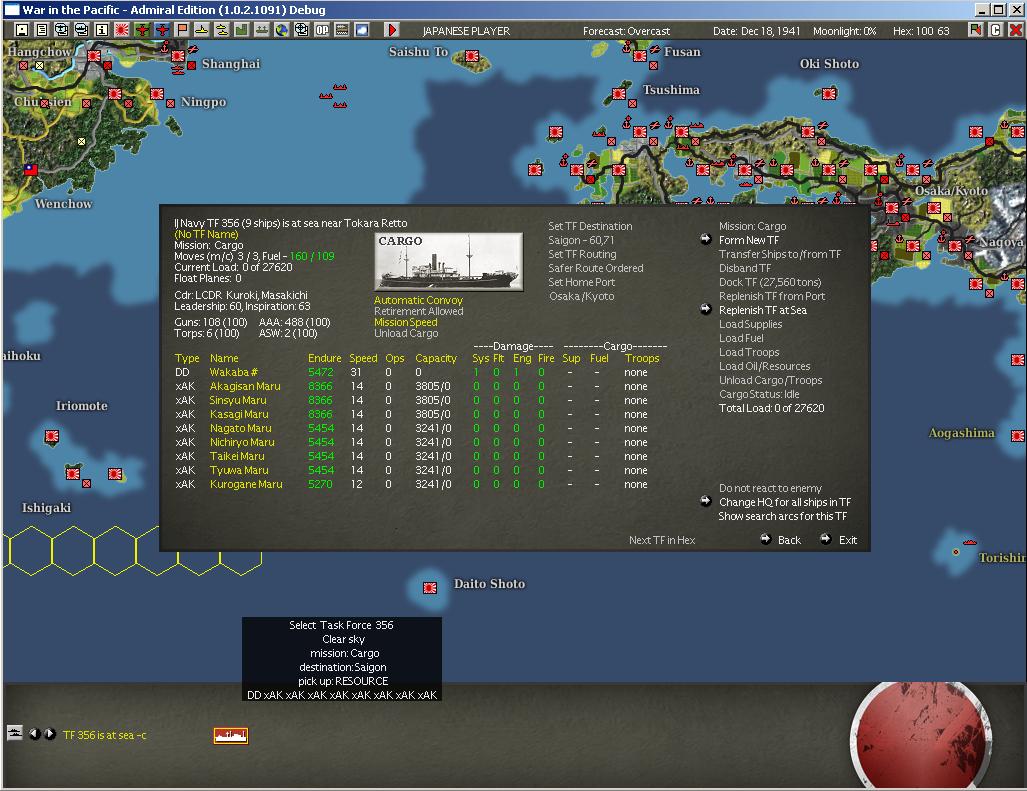Viewport: 1027px width, 791px height.
Task: Open ship Wakaba # details
Action: point(234,372)
